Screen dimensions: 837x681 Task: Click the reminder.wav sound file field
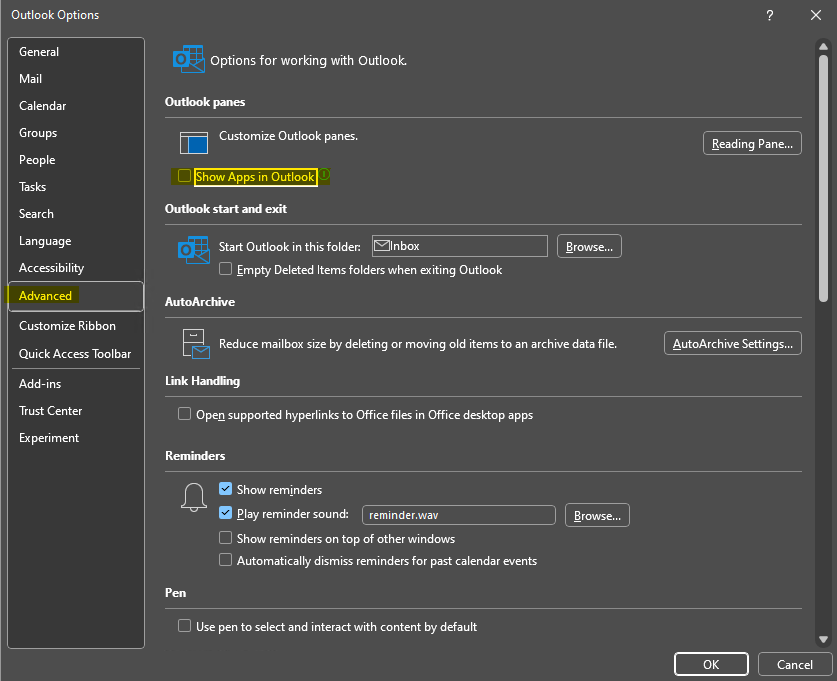click(459, 515)
